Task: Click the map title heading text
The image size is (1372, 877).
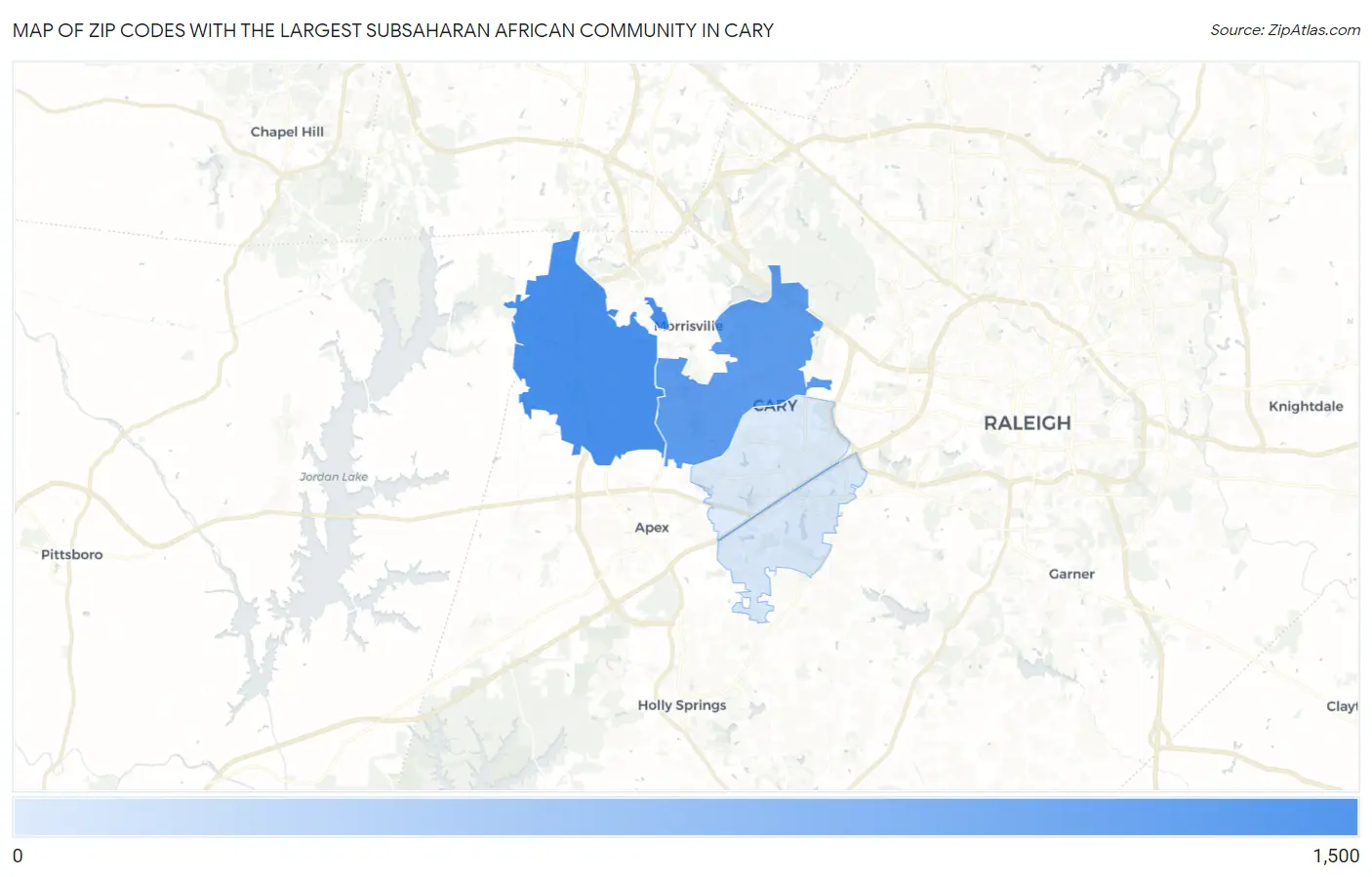Action: point(393,30)
